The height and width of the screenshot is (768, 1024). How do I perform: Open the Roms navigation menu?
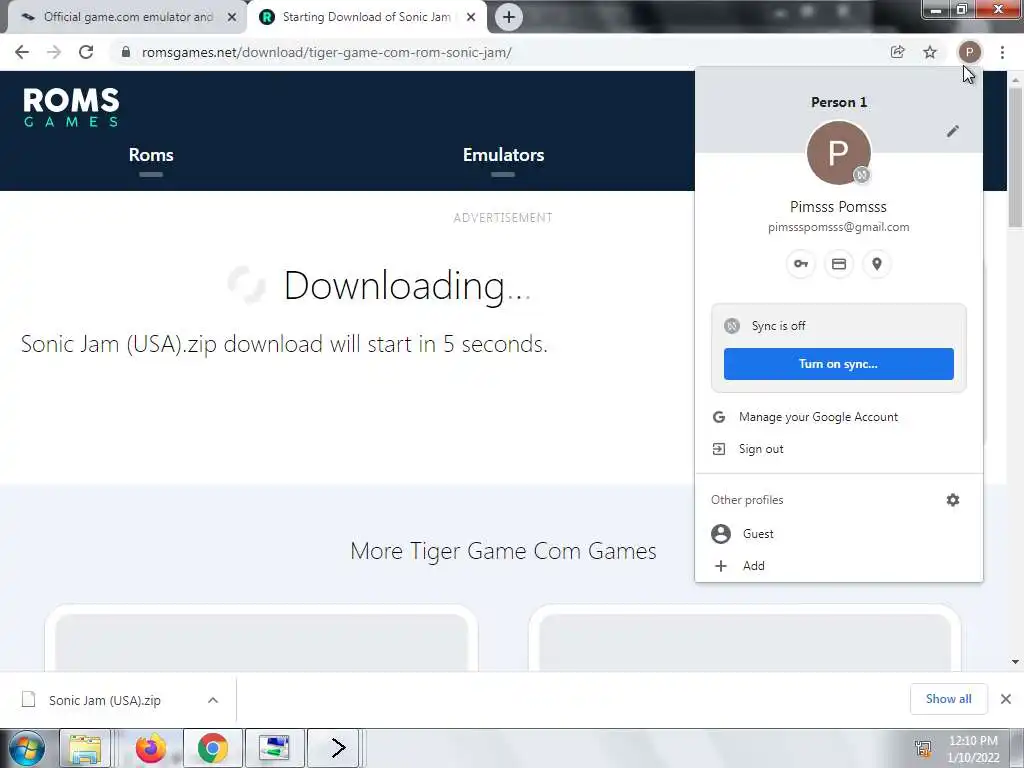coord(151,155)
